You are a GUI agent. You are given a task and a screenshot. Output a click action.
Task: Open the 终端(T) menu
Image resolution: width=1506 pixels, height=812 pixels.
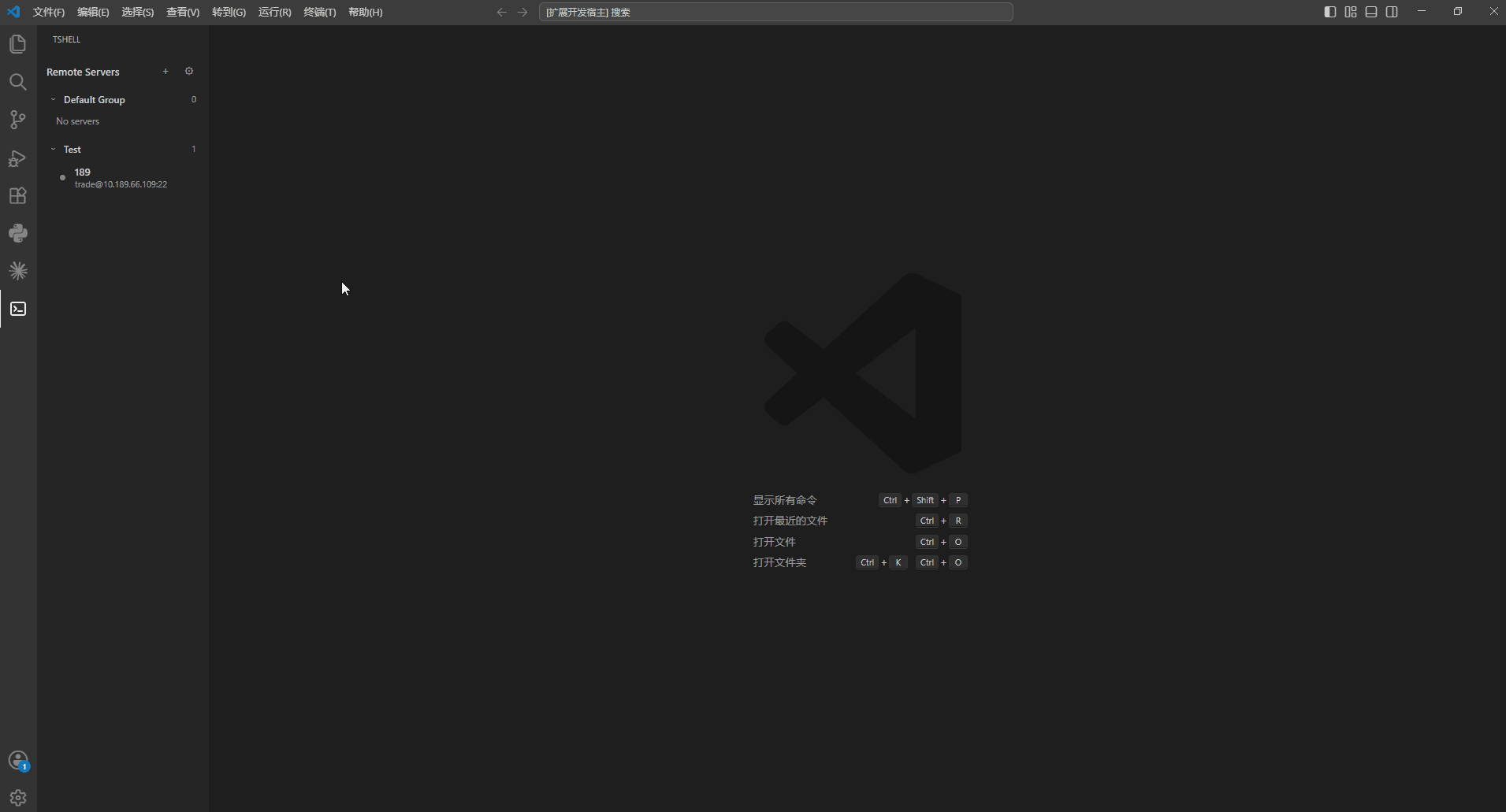coord(320,12)
